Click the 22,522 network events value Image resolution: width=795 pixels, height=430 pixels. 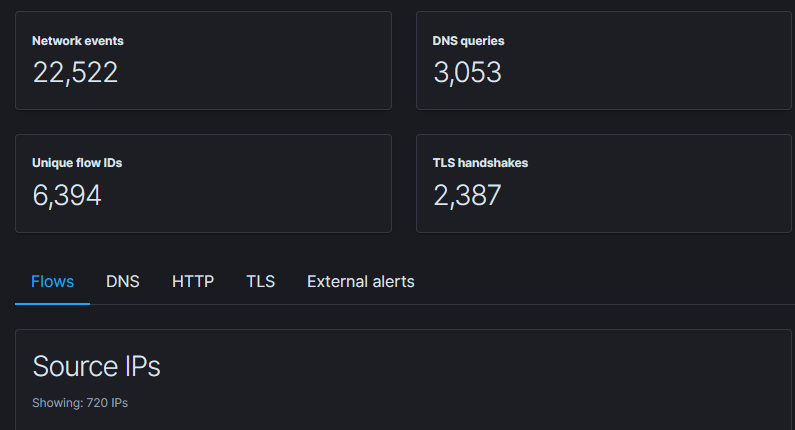pos(75,73)
